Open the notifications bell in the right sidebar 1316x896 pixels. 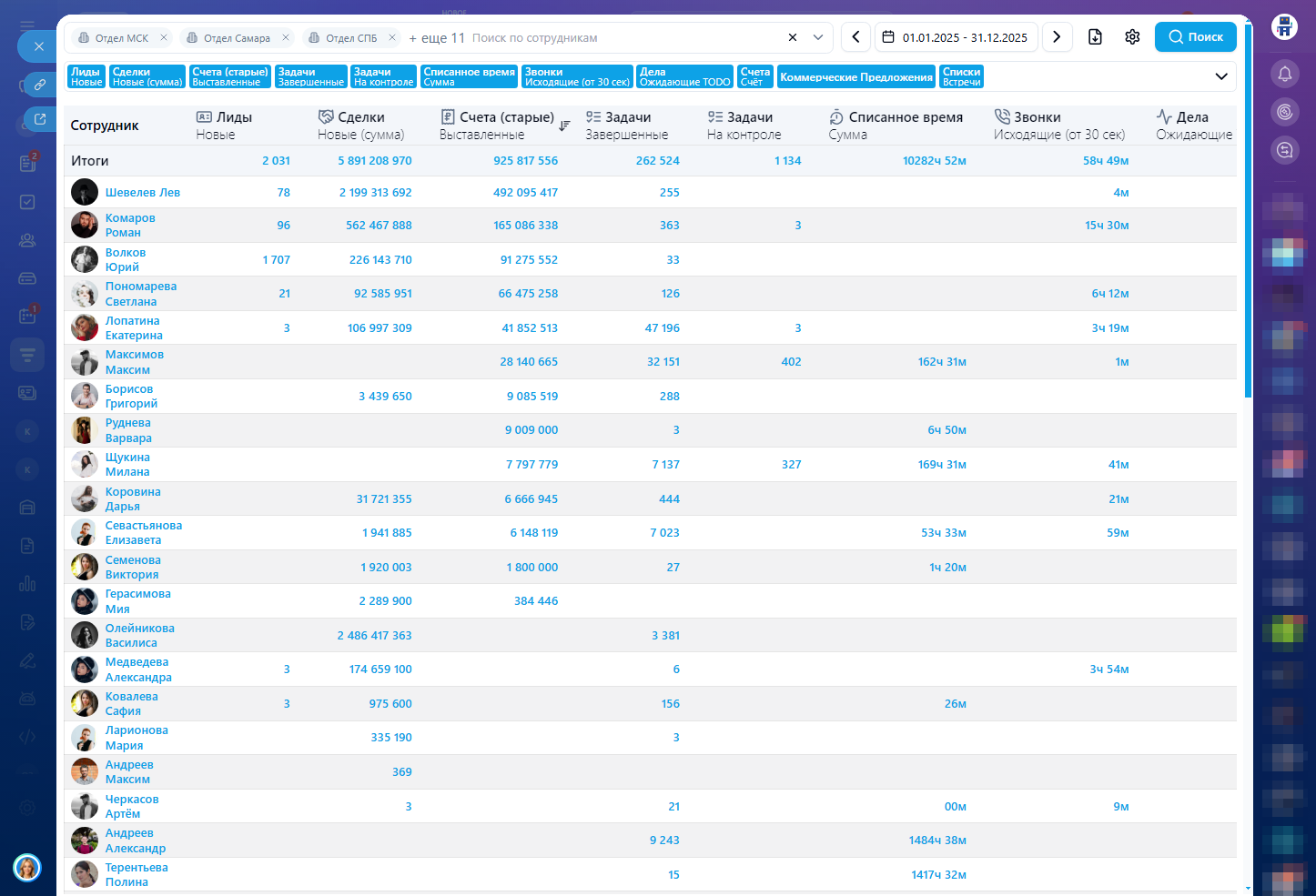[x=1285, y=75]
